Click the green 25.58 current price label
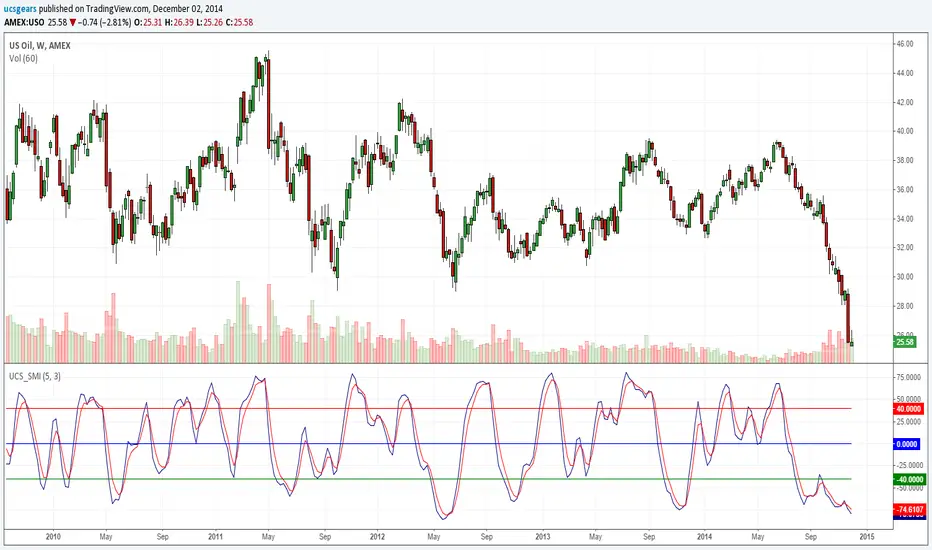The width and height of the screenshot is (932, 550). point(905,342)
